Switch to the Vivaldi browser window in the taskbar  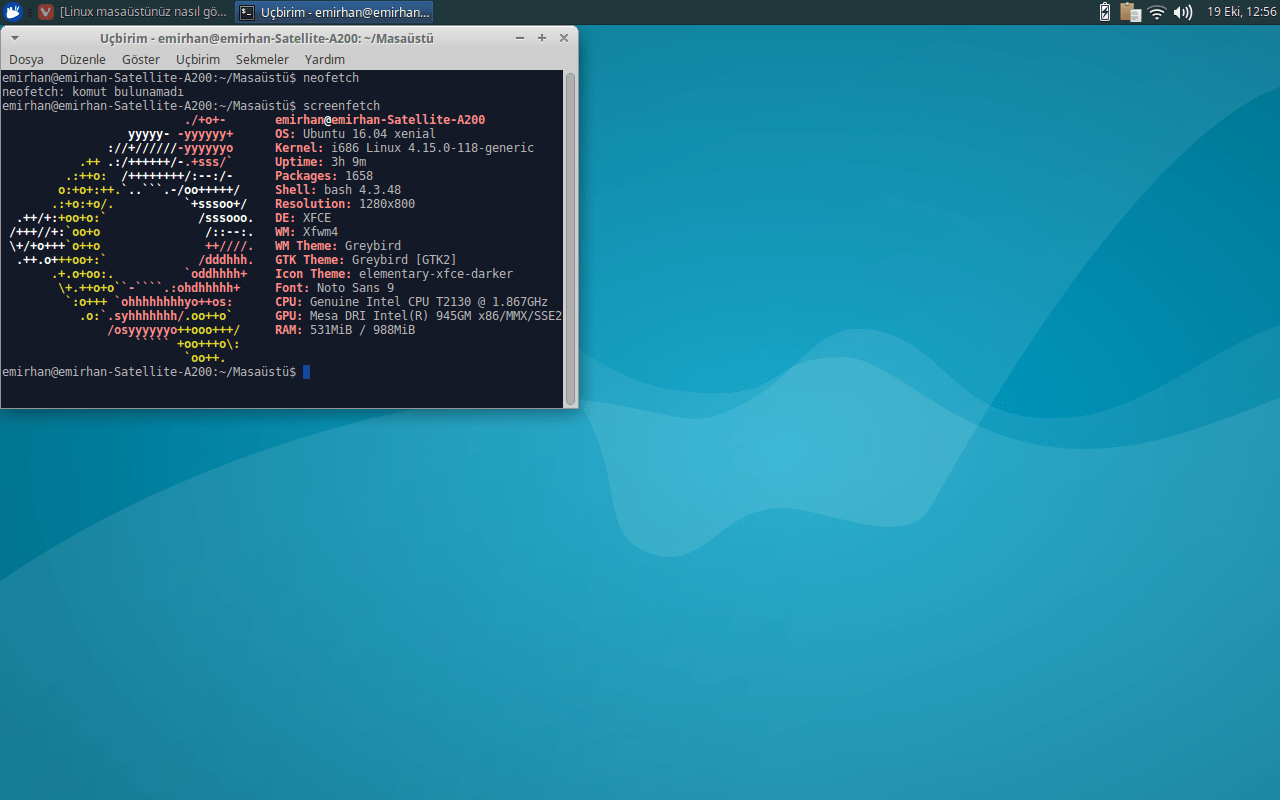(133, 12)
